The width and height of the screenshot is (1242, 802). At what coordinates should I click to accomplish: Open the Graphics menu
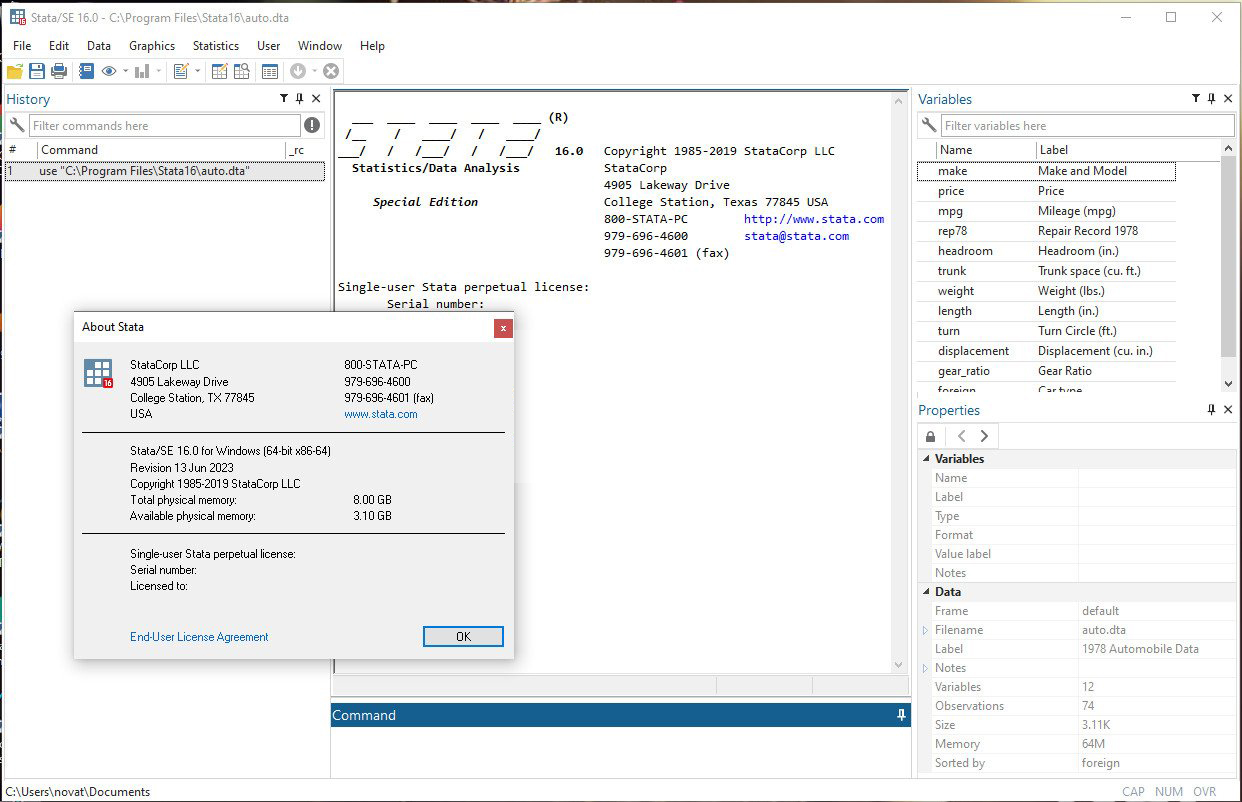152,46
